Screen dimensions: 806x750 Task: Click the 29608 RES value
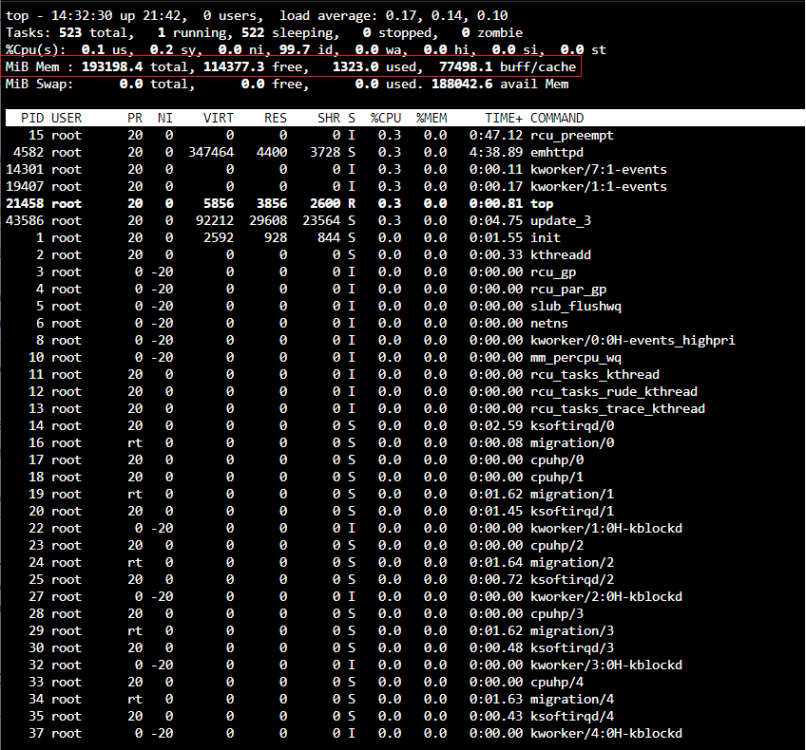click(268, 221)
